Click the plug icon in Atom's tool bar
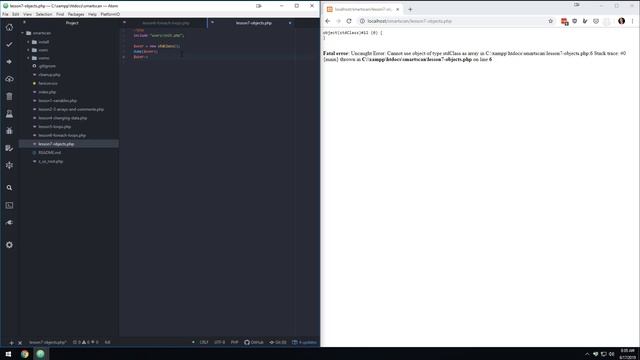640x360 pixels. click(x=9, y=222)
